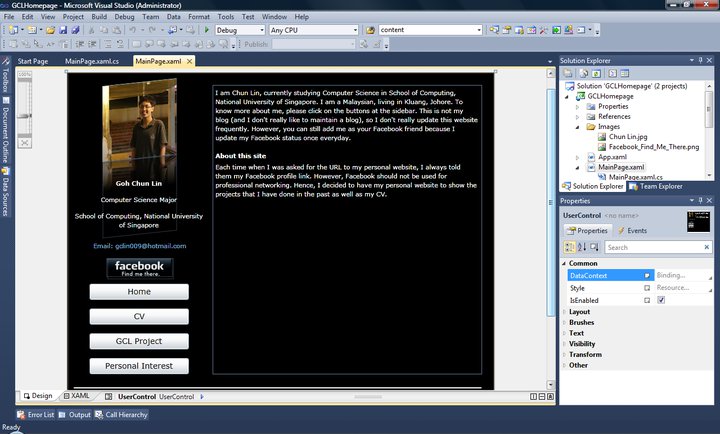Switch to the MainPage.xaml.cs tab
Screen dimensions: 720x434
pos(92,62)
